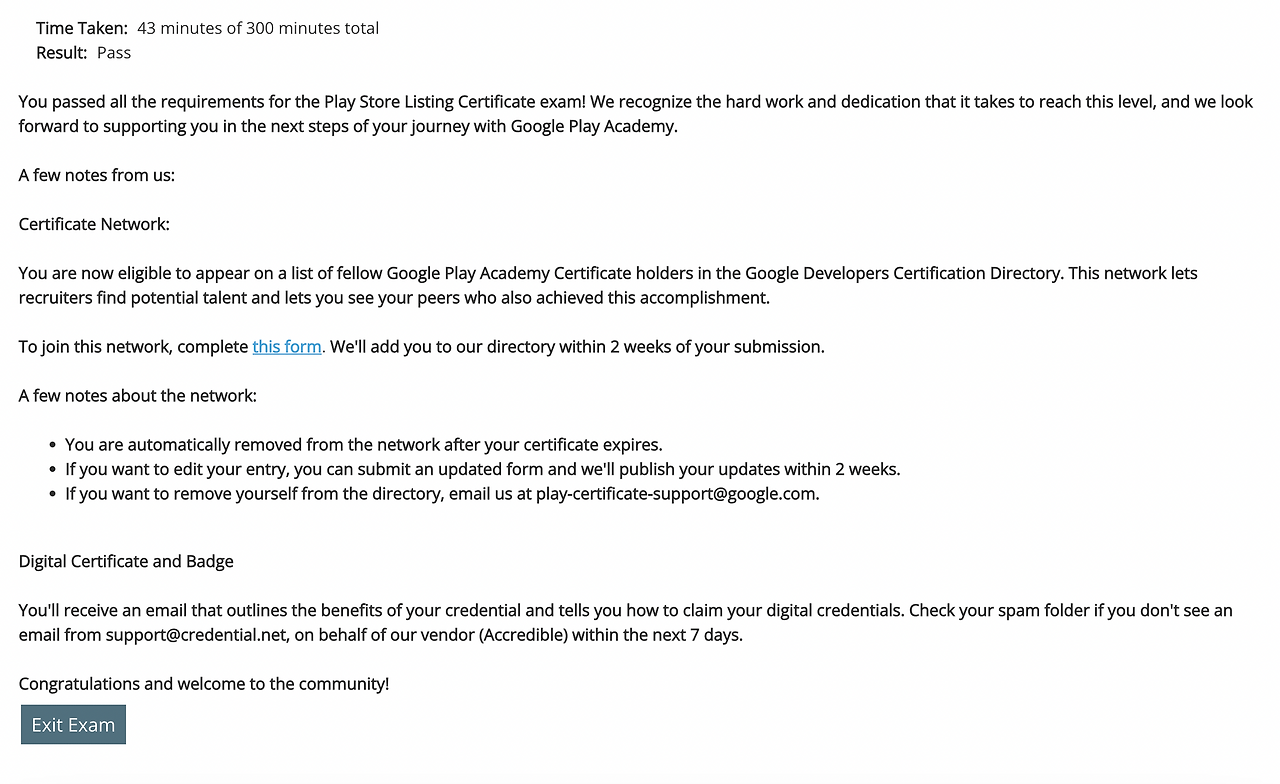Click the 'Result:' label
Viewport: 1280px width, 784px height.
point(62,53)
